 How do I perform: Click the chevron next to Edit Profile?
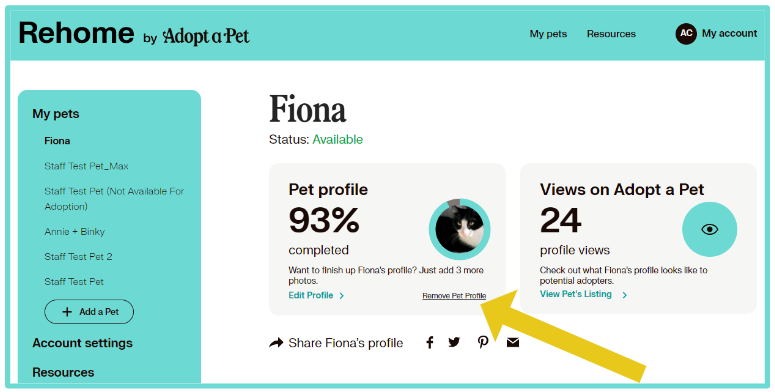[x=342, y=296]
